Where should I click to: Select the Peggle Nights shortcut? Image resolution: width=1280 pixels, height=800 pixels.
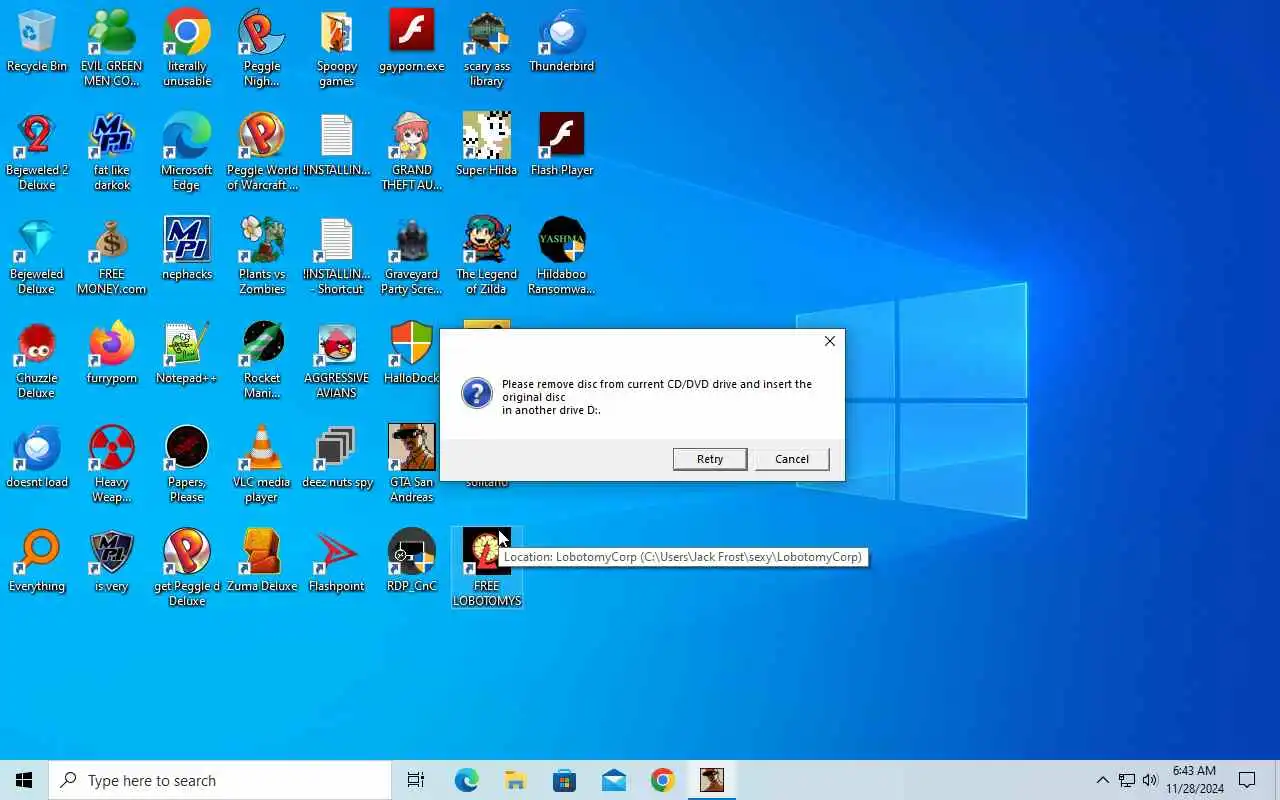[x=262, y=48]
